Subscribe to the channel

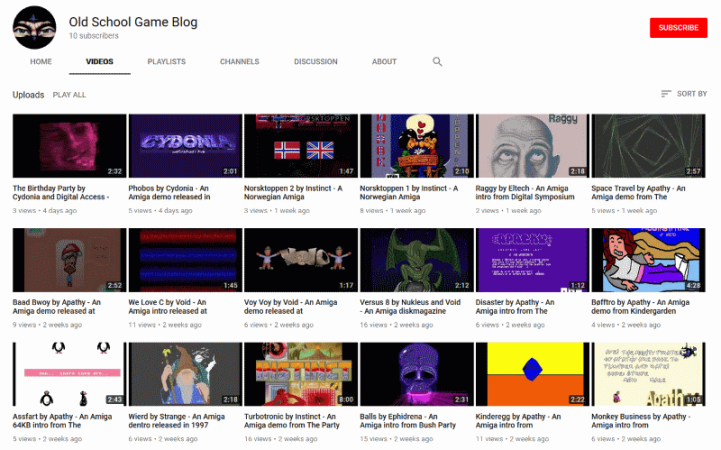coord(678,28)
